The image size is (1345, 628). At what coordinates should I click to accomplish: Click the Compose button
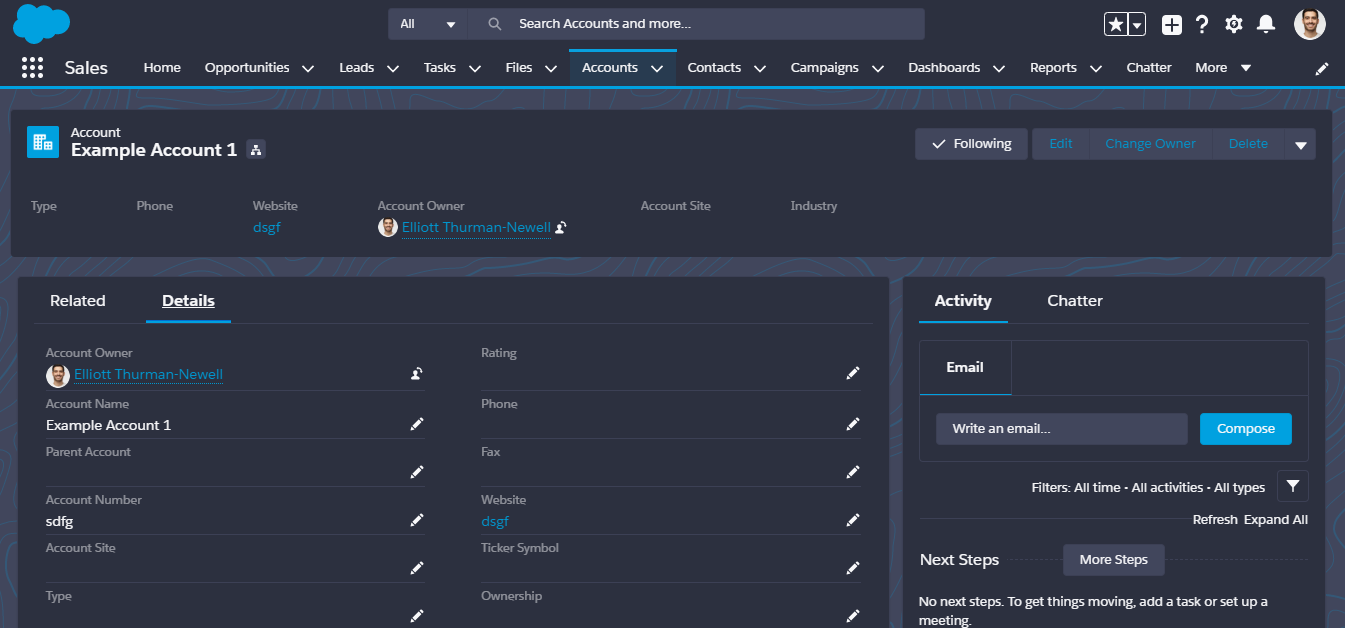[1245, 428]
